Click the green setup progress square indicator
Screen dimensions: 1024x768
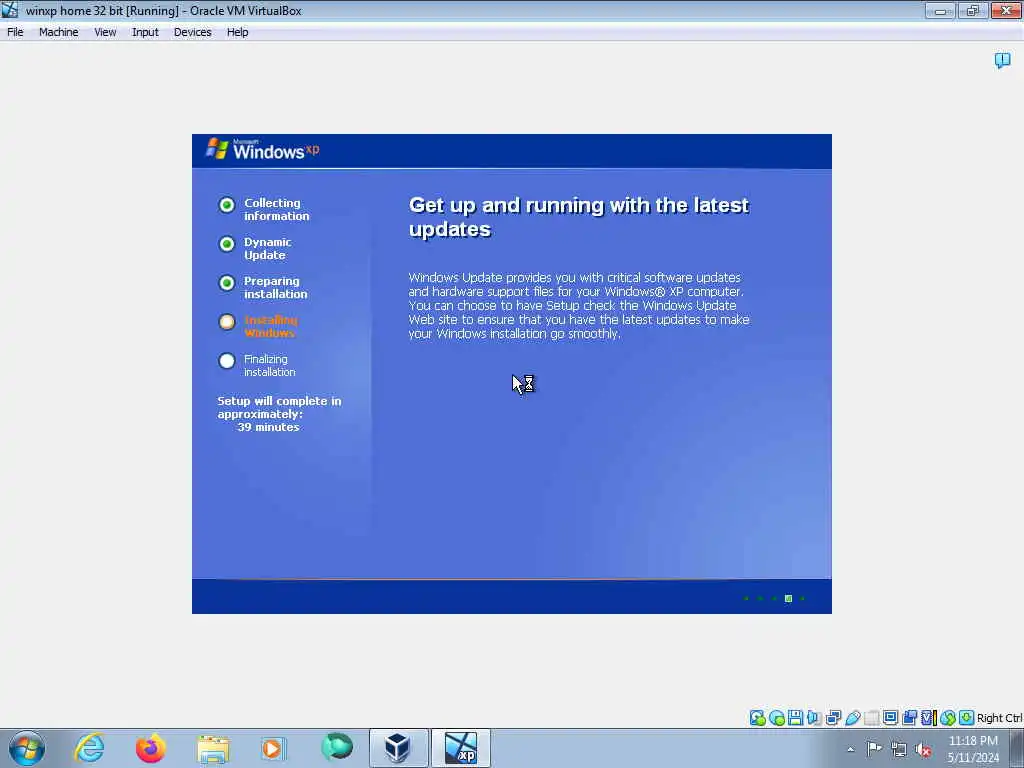pyautogui.click(x=788, y=598)
